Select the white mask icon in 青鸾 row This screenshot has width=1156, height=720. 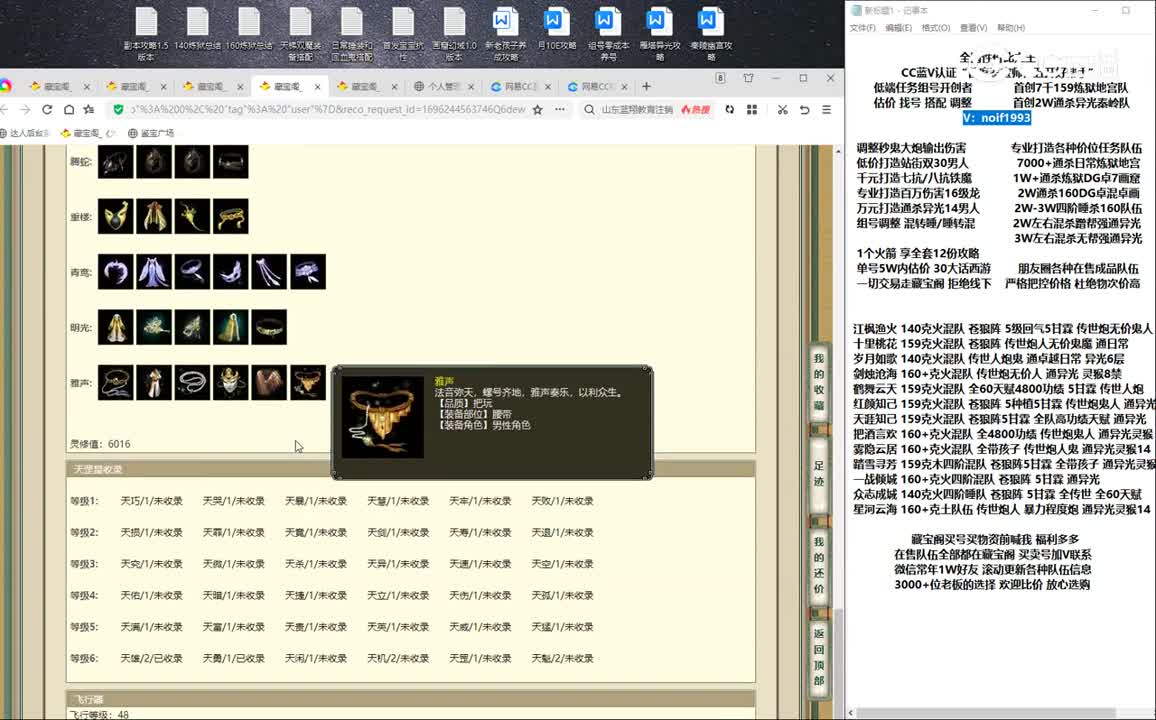click(x=231, y=272)
